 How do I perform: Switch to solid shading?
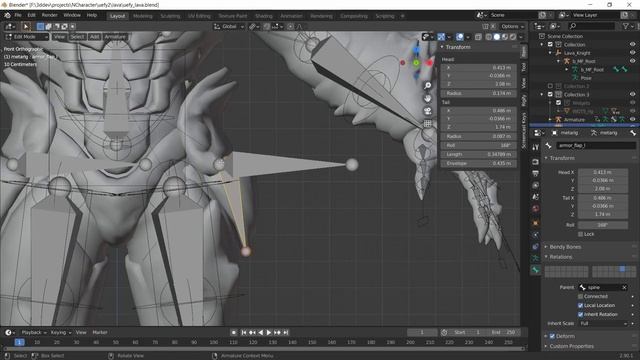click(497, 37)
